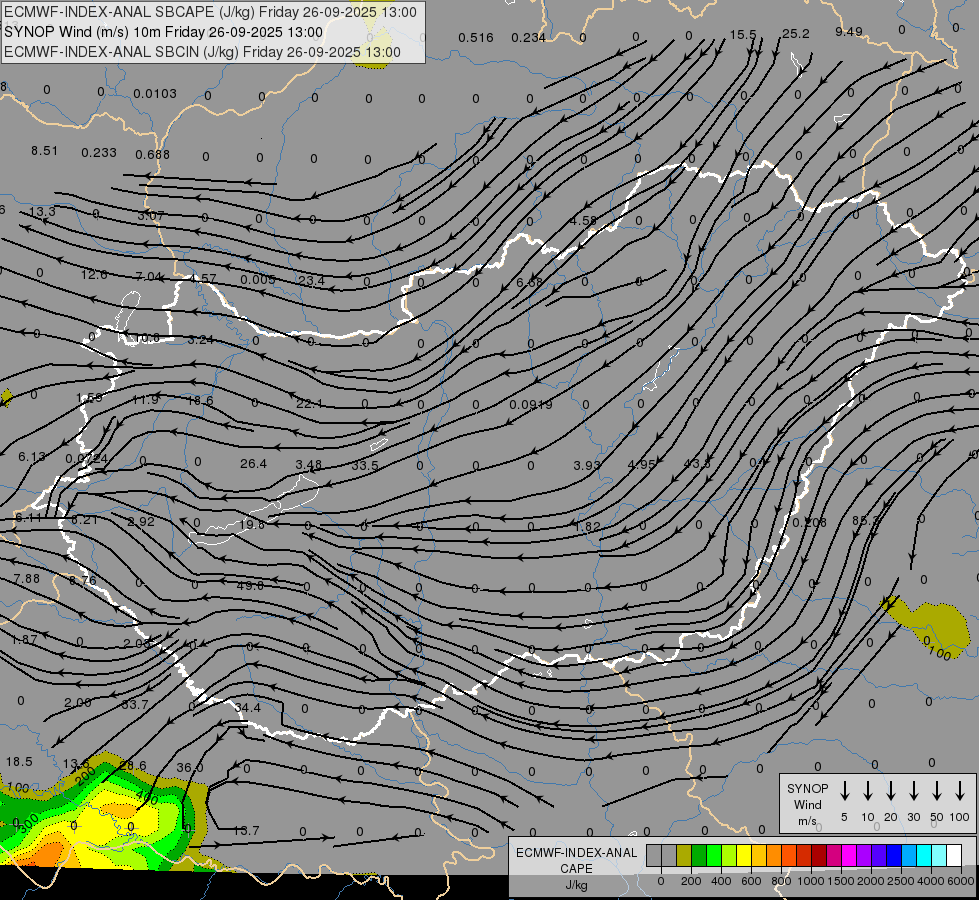Click the 5 m/s wind arrow in legend

(844, 791)
